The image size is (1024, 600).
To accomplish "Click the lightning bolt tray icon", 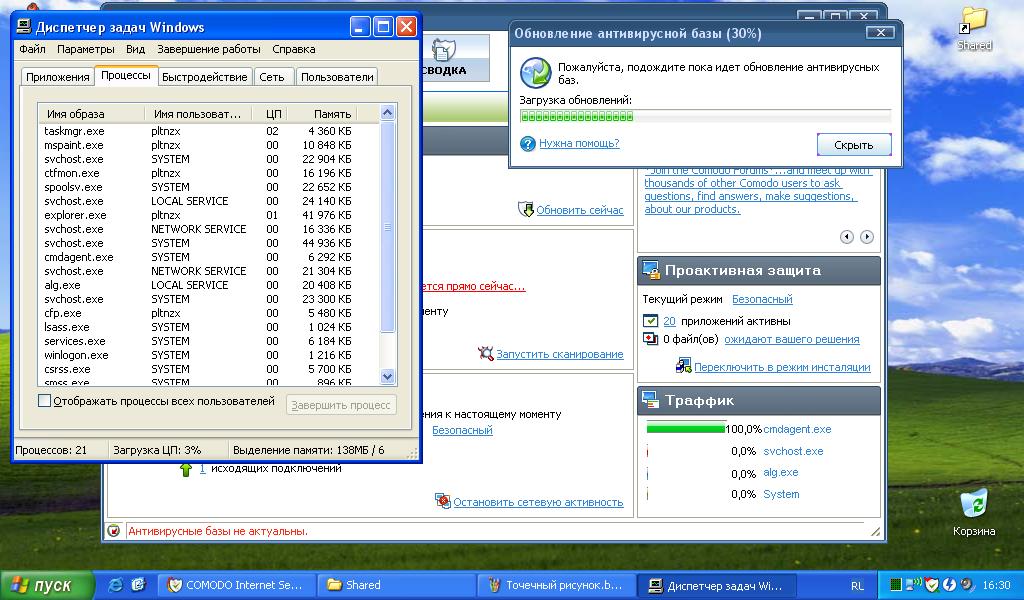I will (950, 585).
